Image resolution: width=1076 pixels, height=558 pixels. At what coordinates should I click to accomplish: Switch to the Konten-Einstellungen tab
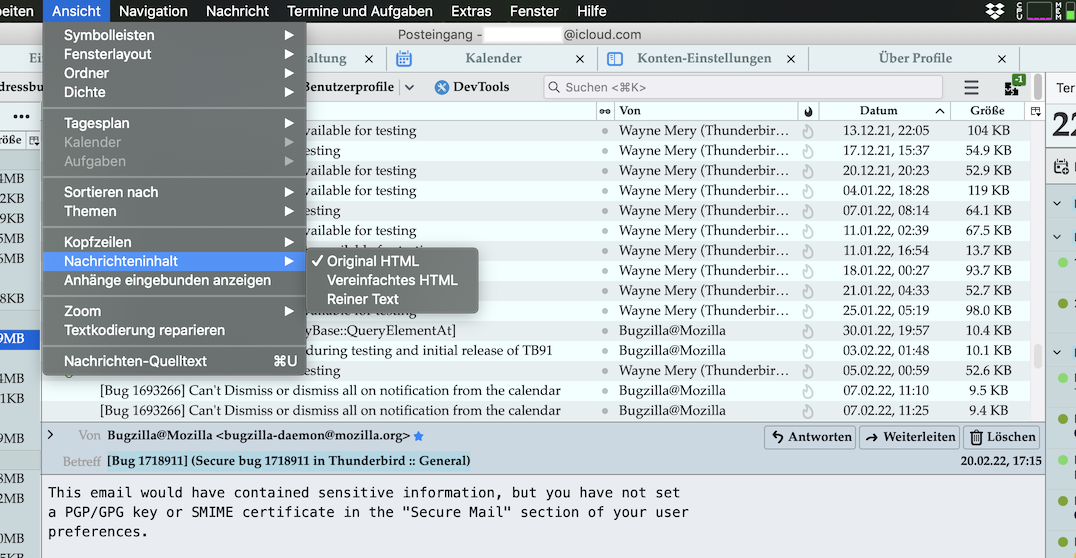click(703, 58)
